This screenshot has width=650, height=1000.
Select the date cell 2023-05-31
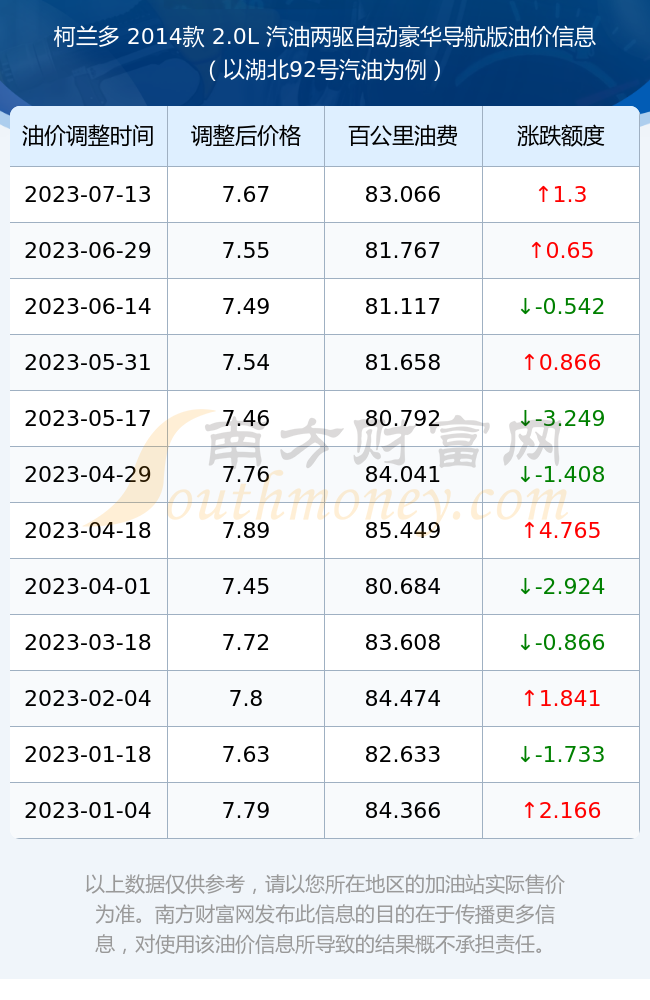click(x=88, y=362)
